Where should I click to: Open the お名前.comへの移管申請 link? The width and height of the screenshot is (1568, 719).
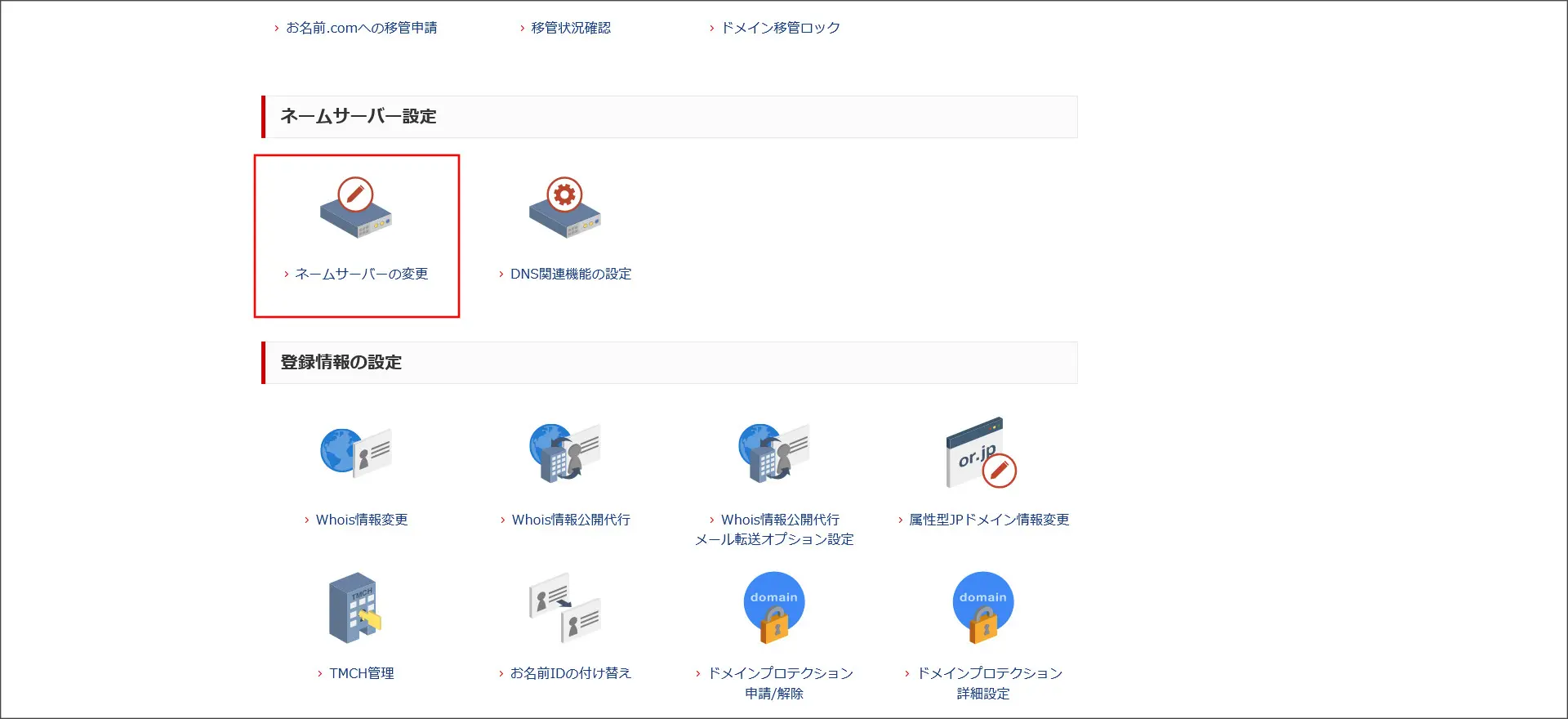[x=361, y=28]
